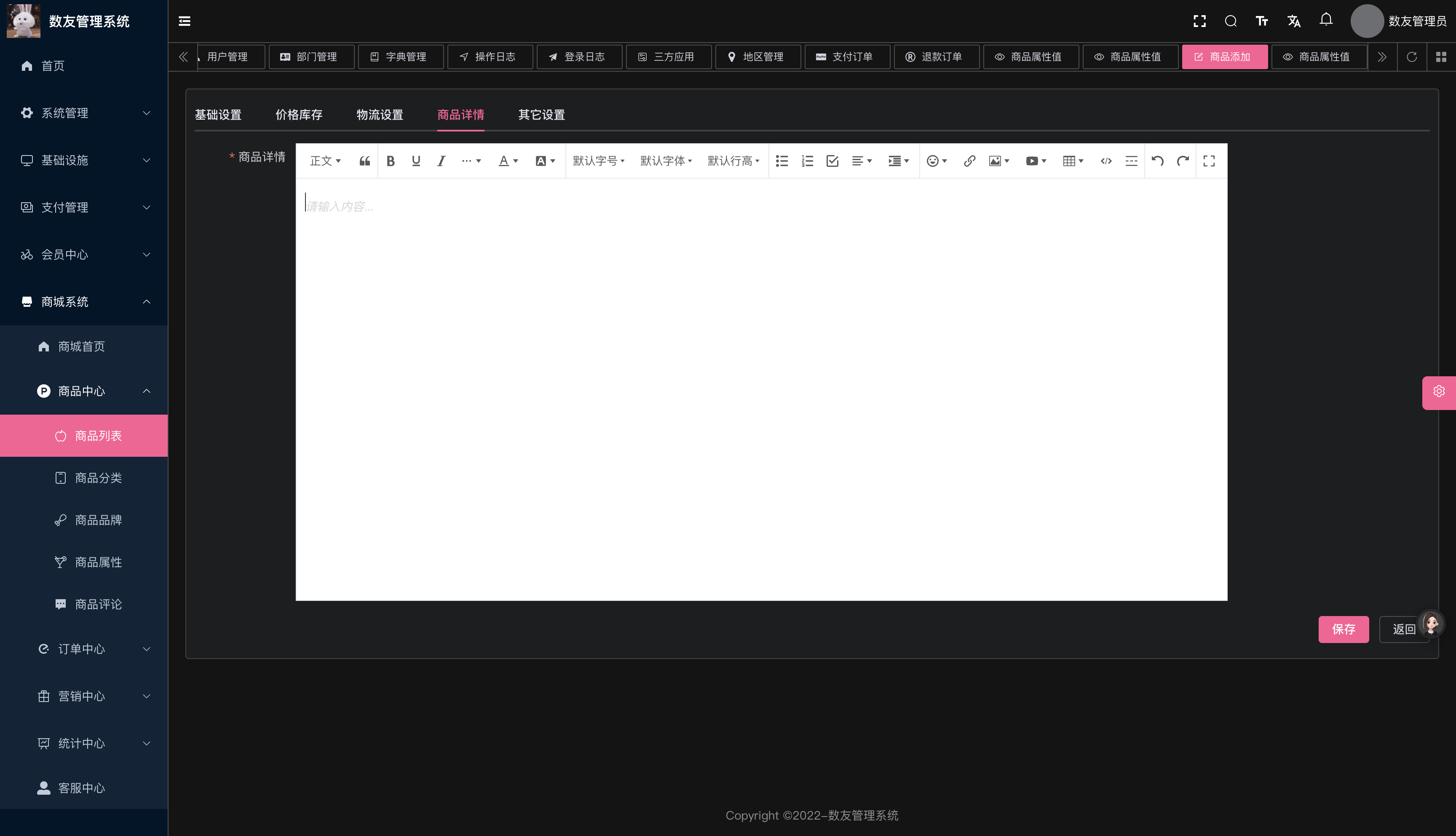Open background highlight color dropdown
The image size is (1456, 836).
coord(545,161)
